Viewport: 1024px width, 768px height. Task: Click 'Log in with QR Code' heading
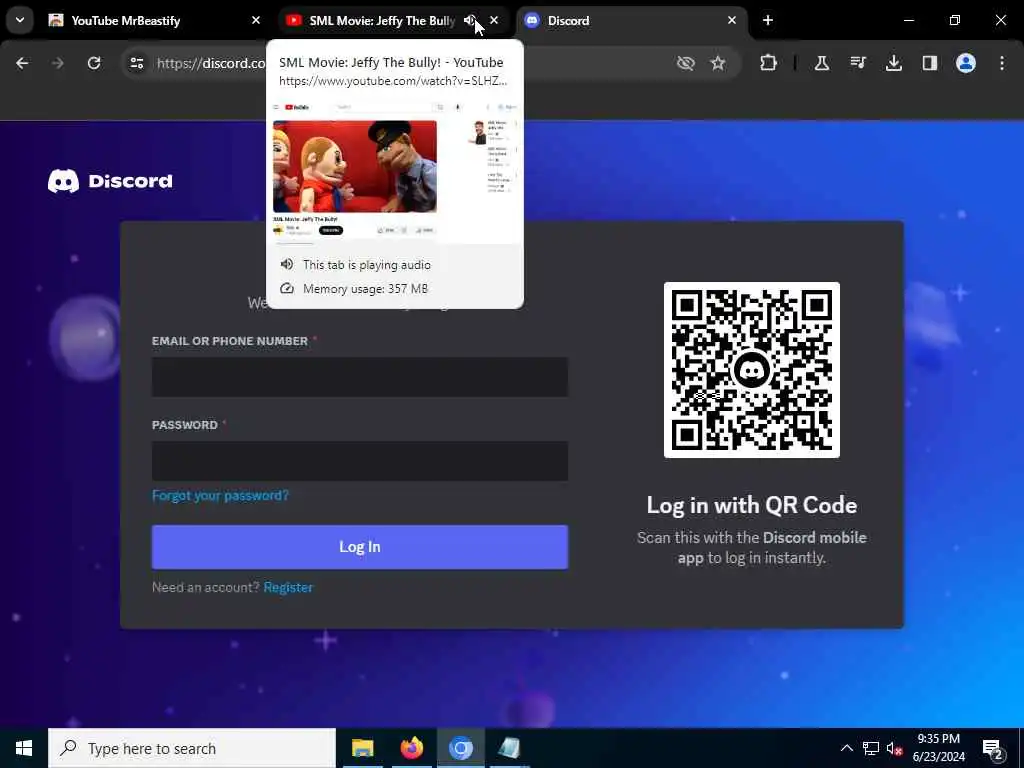point(752,505)
